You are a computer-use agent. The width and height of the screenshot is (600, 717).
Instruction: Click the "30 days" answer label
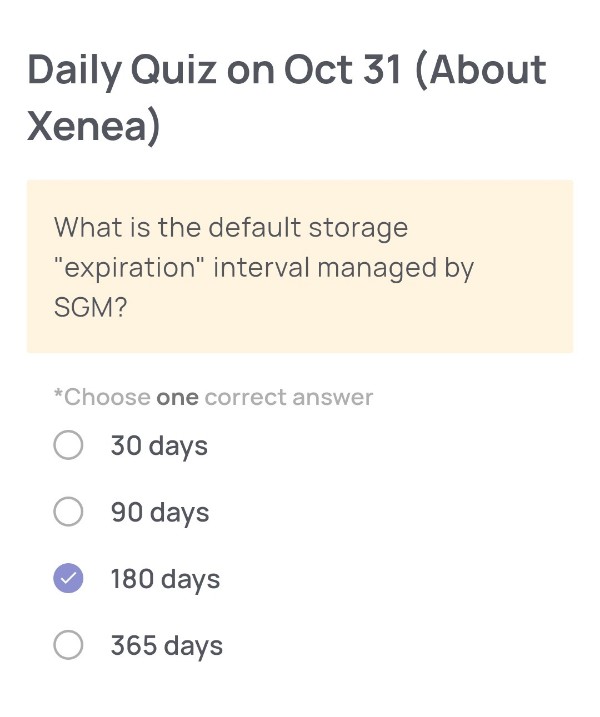(x=159, y=445)
